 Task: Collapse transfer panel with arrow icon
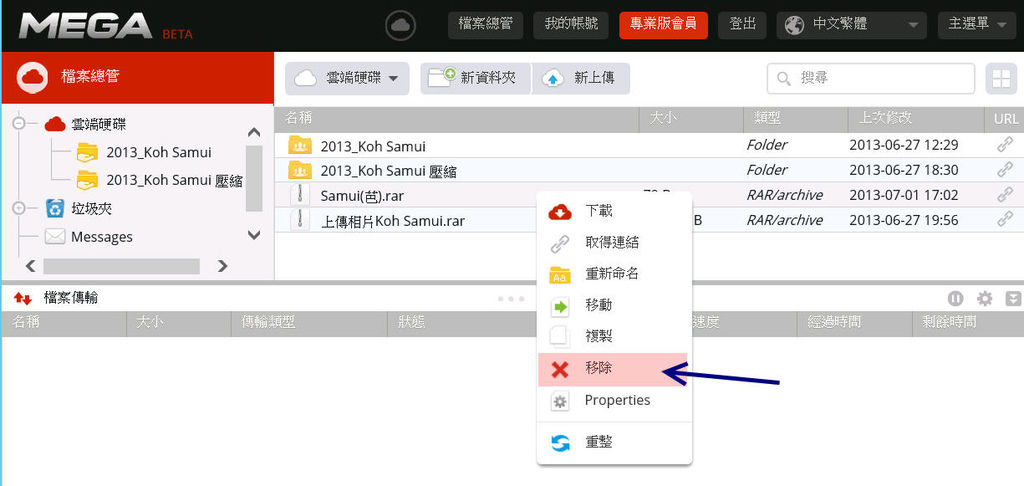(1013, 299)
